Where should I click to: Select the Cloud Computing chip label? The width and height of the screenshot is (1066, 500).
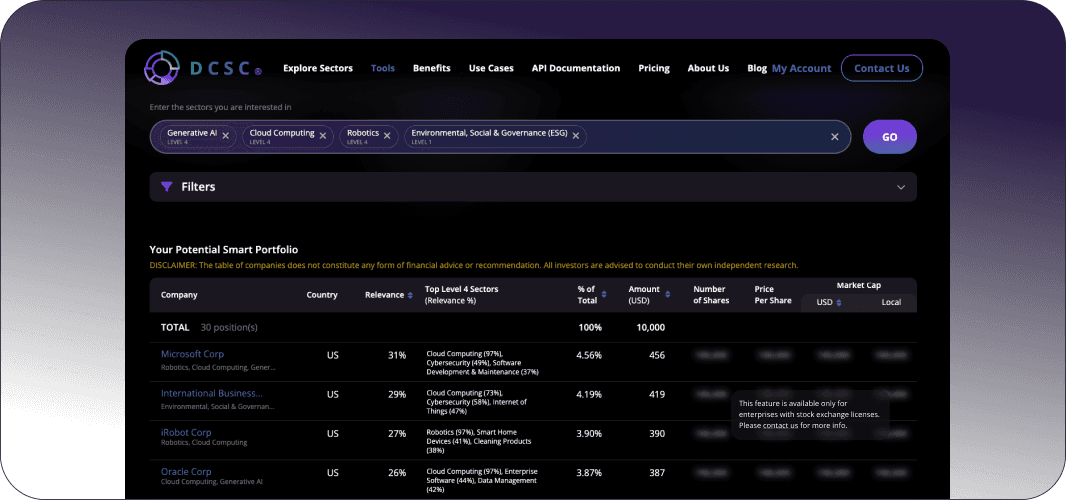tap(281, 133)
